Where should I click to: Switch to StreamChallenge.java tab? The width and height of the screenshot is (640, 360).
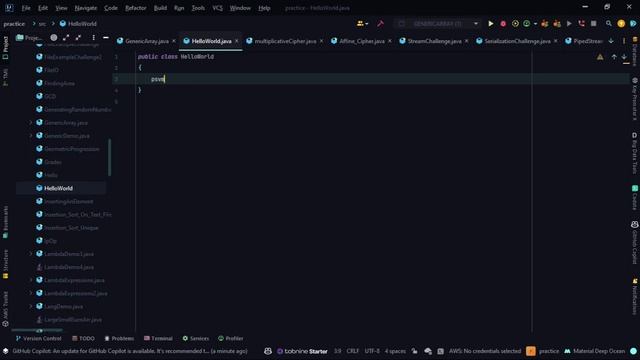point(434,41)
